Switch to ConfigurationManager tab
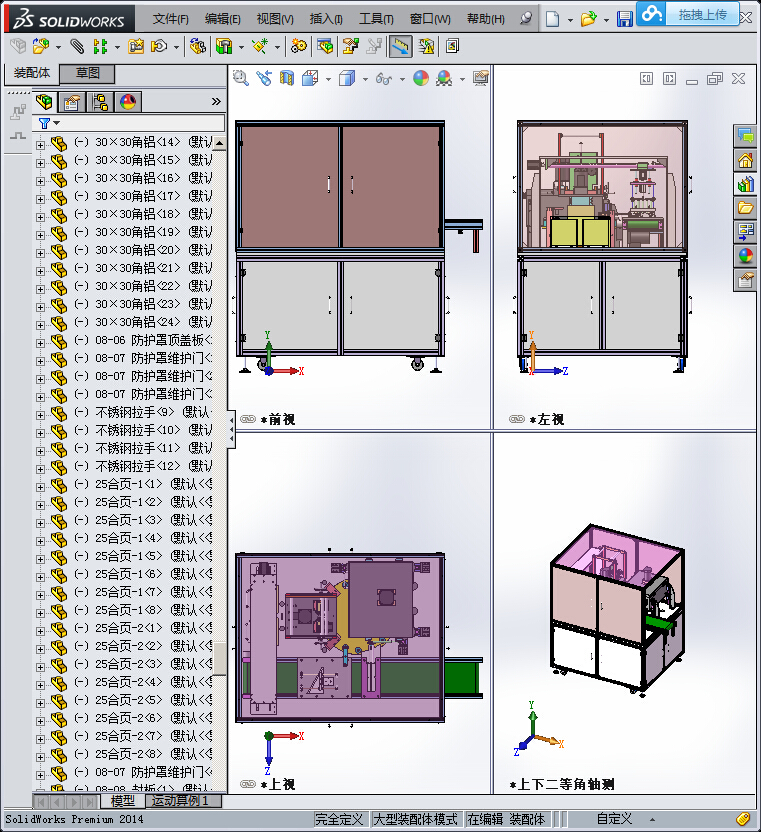This screenshot has width=761, height=832. coord(100,101)
